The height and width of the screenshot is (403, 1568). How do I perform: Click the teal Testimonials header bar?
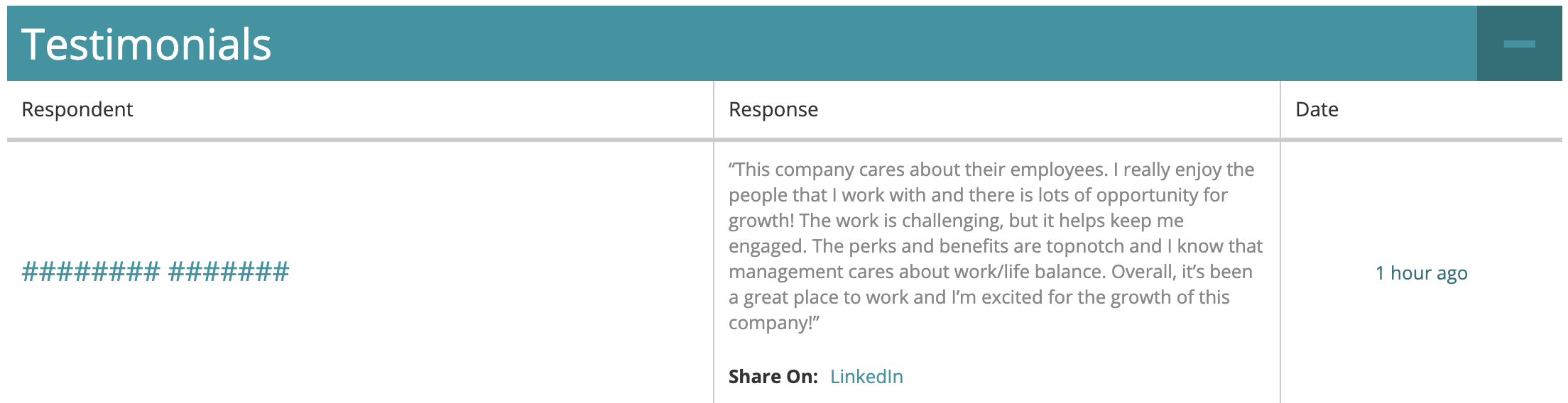[742, 43]
